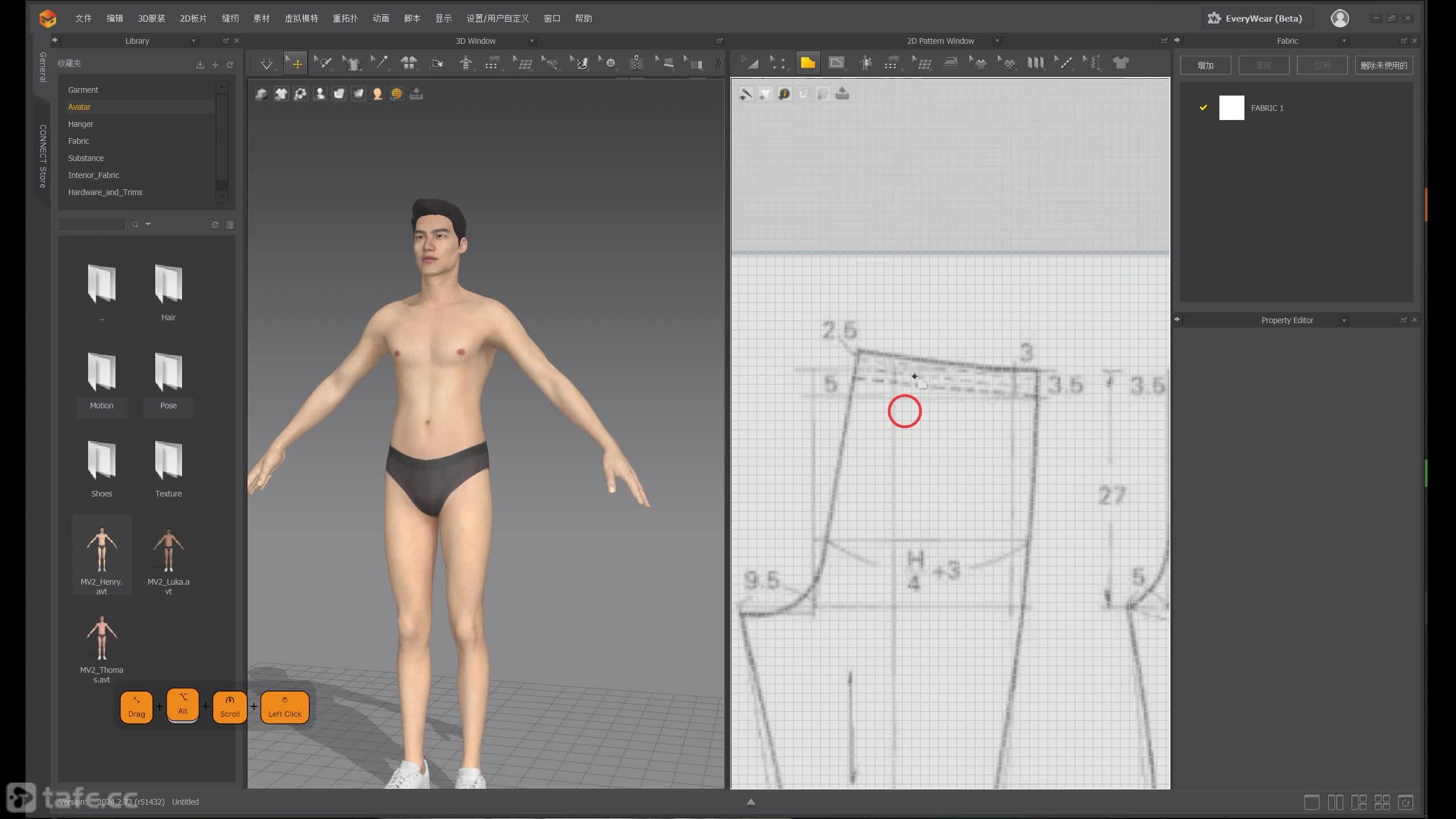Screen dimensions: 1456x819
Task: Toggle FABRIC 1 checkmark
Action: 1203,107
